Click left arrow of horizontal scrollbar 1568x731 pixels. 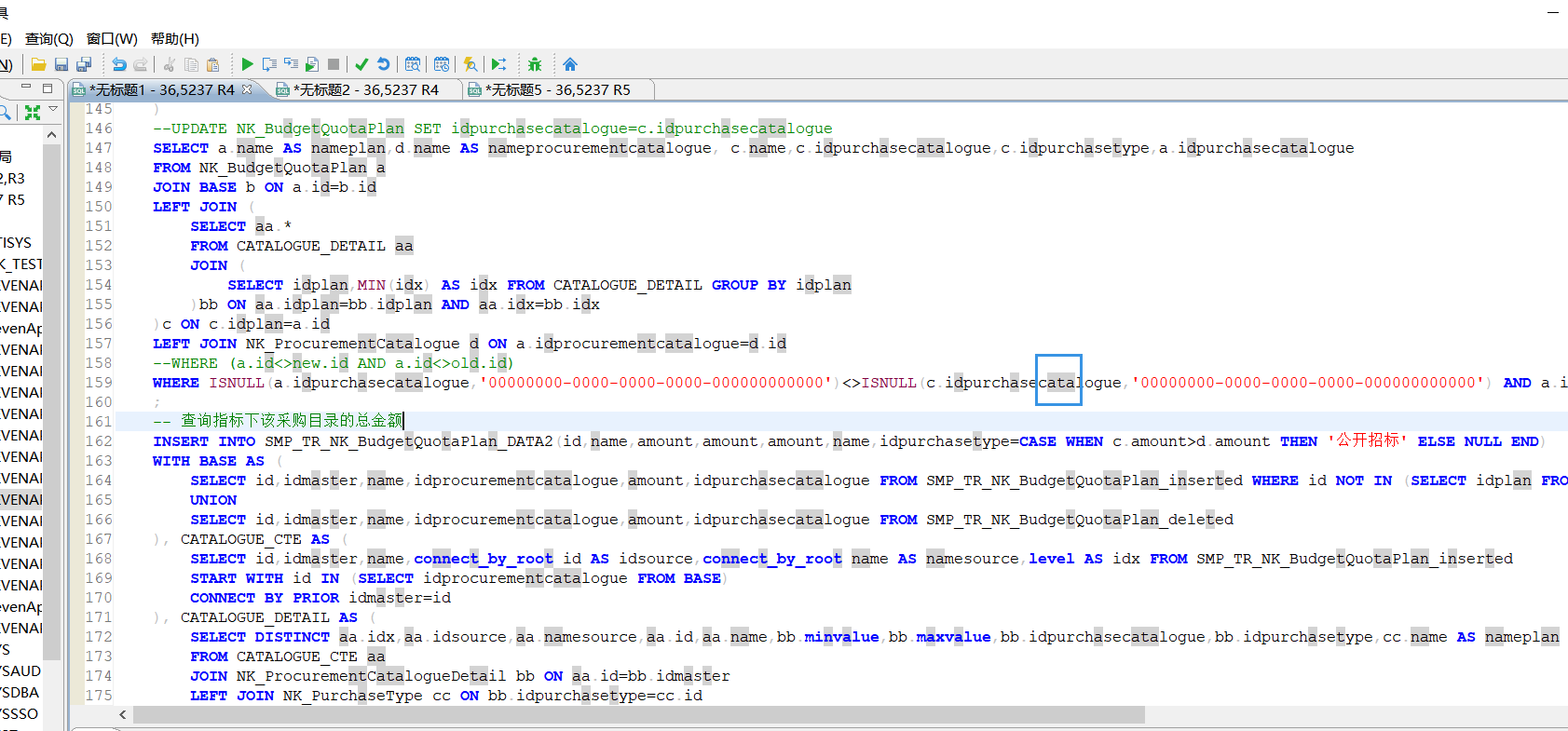pyautogui.click(x=123, y=714)
